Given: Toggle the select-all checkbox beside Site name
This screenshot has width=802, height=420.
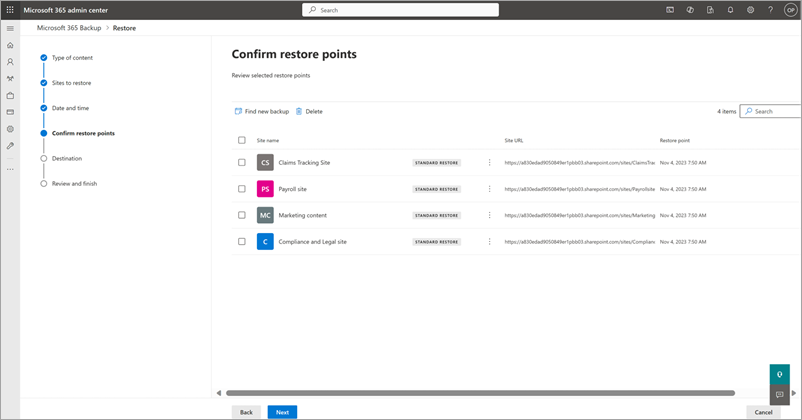Looking at the screenshot, I should point(242,140).
